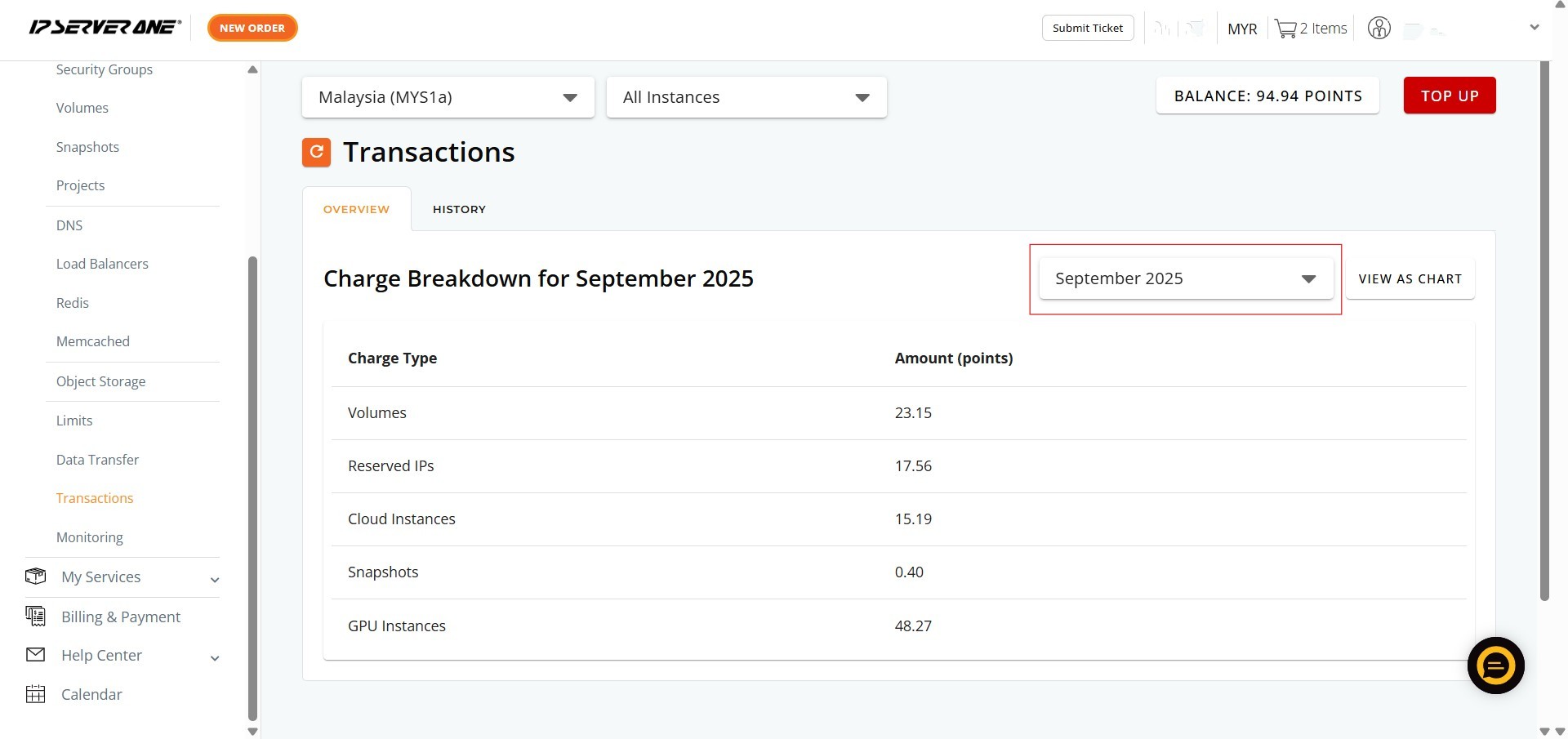Expand the account menu chevron
Viewport: 1568px width, 739px height.
click(1534, 28)
